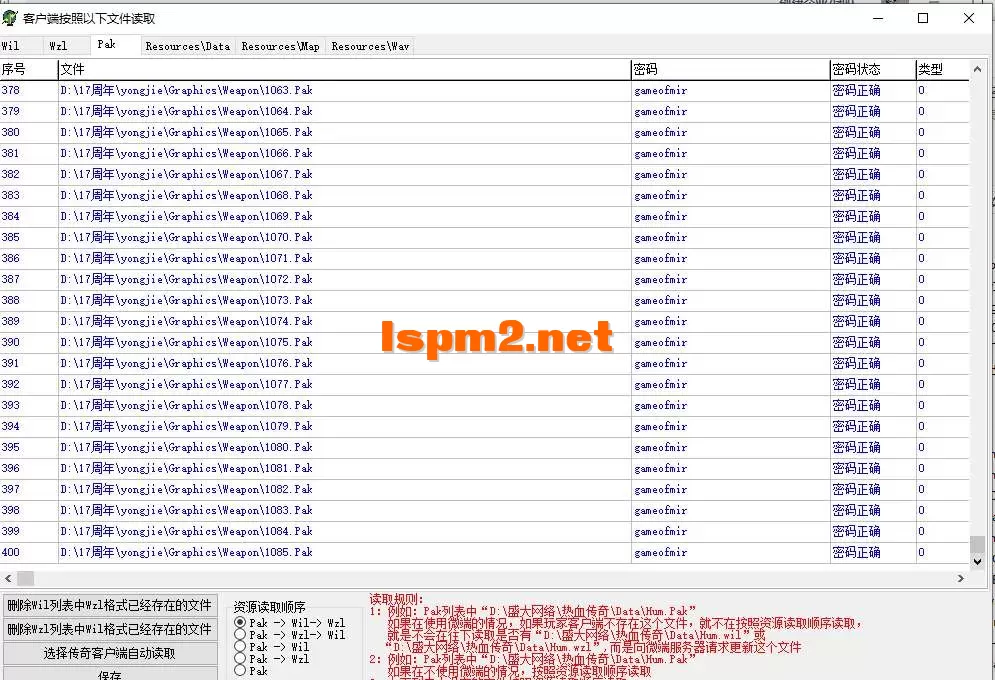Click the 保存 save button
This screenshot has height=680, width=995.
(x=110, y=674)
